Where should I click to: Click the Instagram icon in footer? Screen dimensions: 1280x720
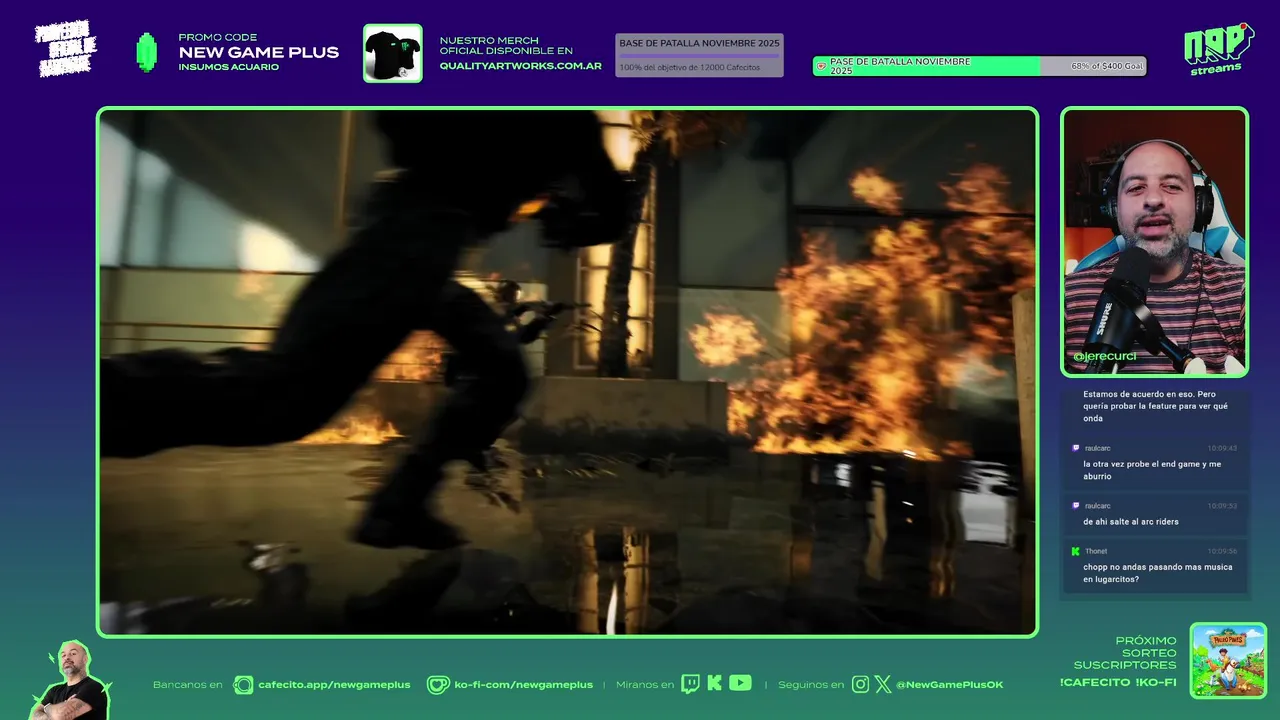click(861, 684)
